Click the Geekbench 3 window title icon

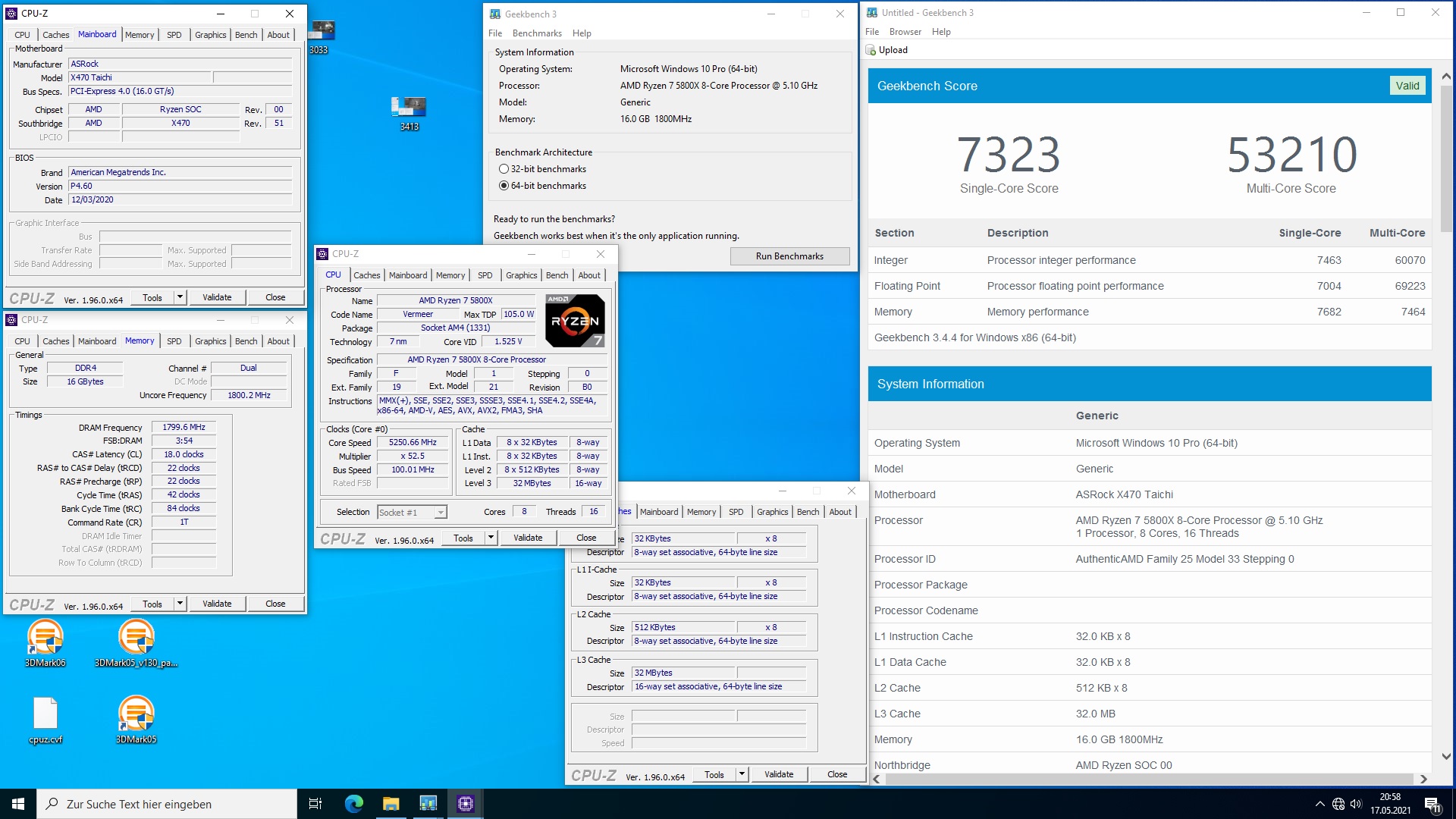point(495,14)
